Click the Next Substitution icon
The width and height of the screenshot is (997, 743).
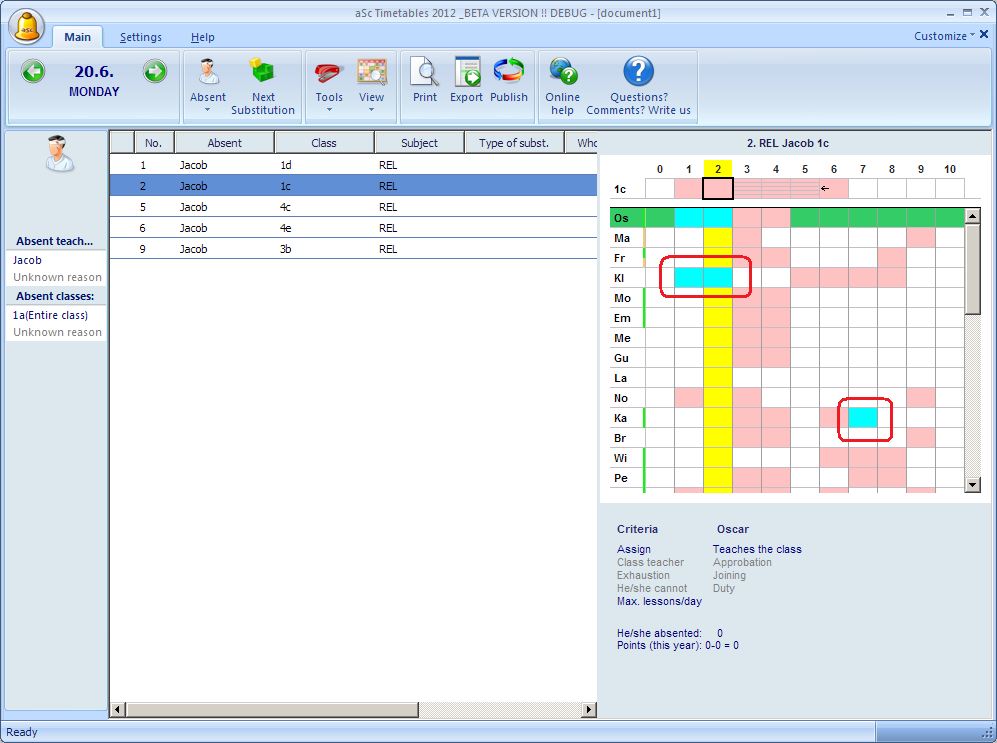point(263,72)
